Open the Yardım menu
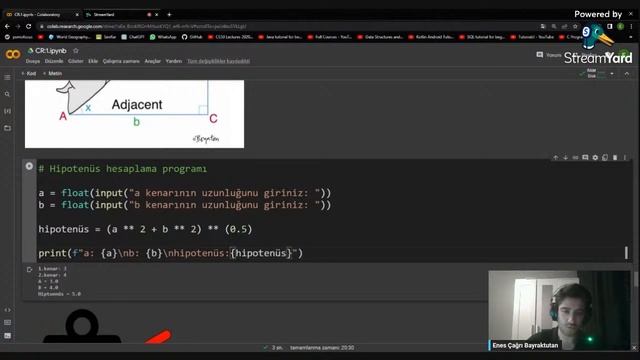Viewport: 640px width, 360px height. pyautogui.click(x=173, y=61)
